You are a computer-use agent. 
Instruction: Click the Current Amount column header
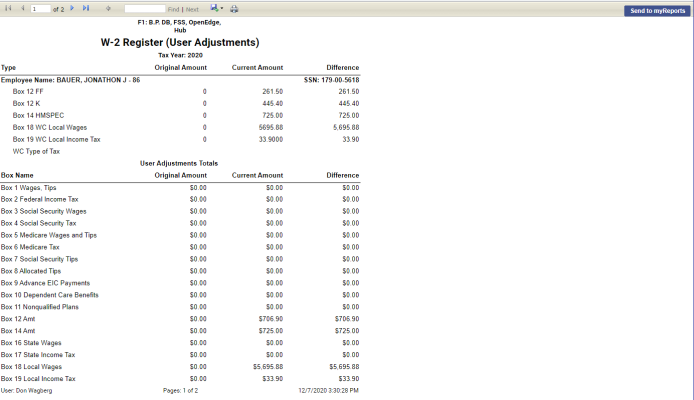click(257, 67)
